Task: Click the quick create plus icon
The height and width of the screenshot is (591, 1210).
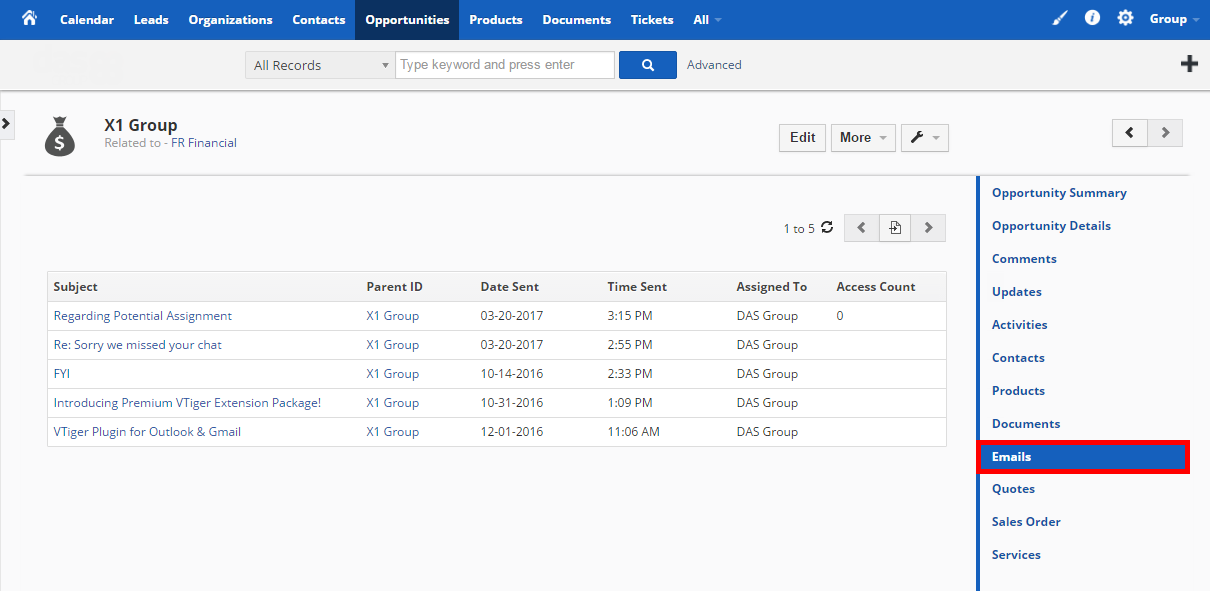Action: click(x=1189, y=64)
